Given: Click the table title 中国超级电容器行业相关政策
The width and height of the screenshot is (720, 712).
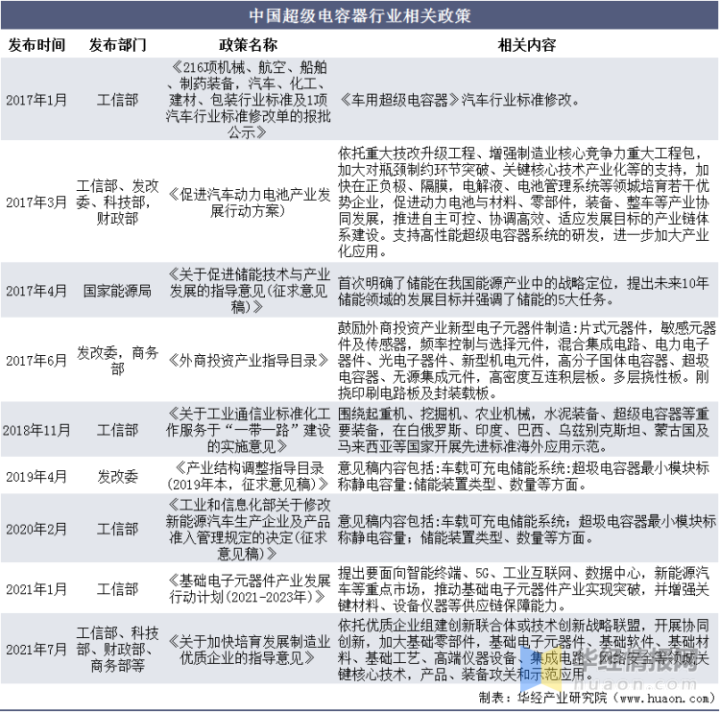Looking at the screenshot, I should tap(360, 16).
